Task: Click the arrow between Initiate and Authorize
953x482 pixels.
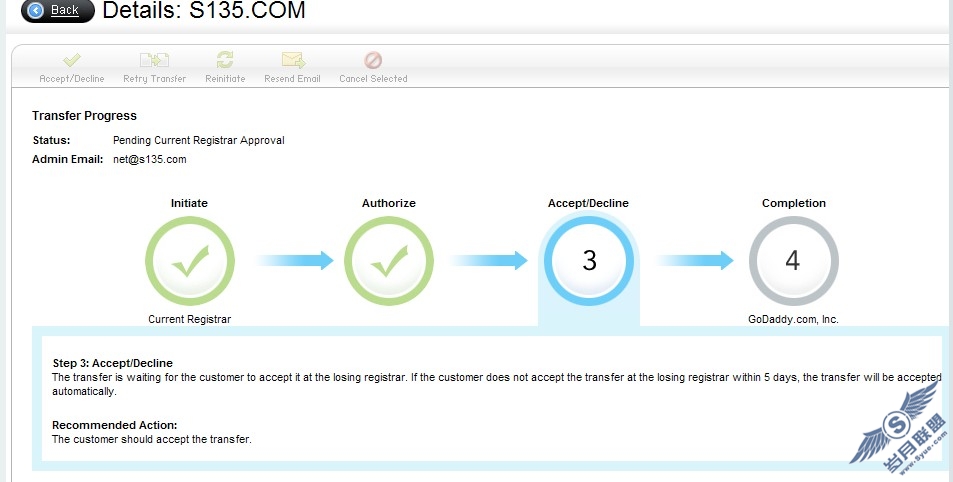Action: [294, 261]
